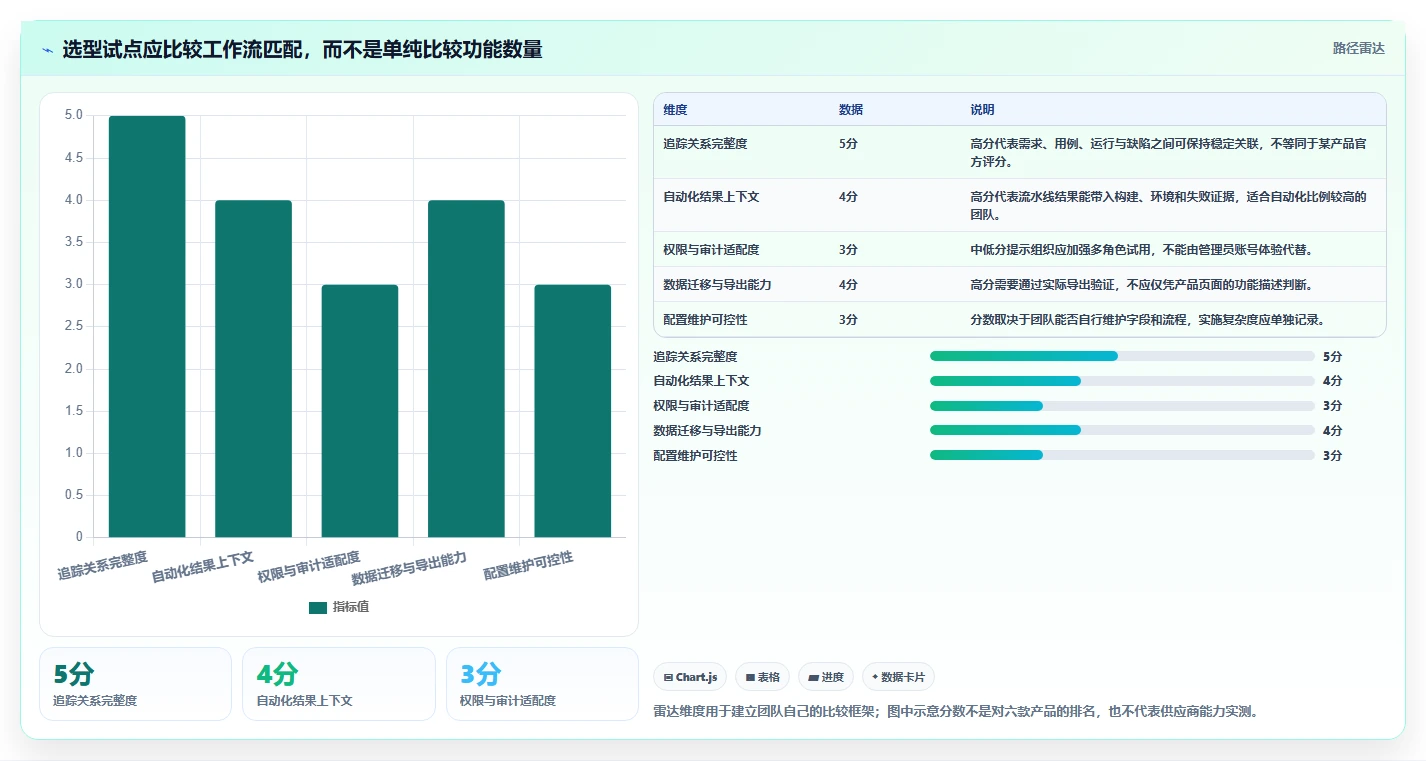Click the 3分 value beside 配置维护可控性 progress bar

tap(1332, 455)
